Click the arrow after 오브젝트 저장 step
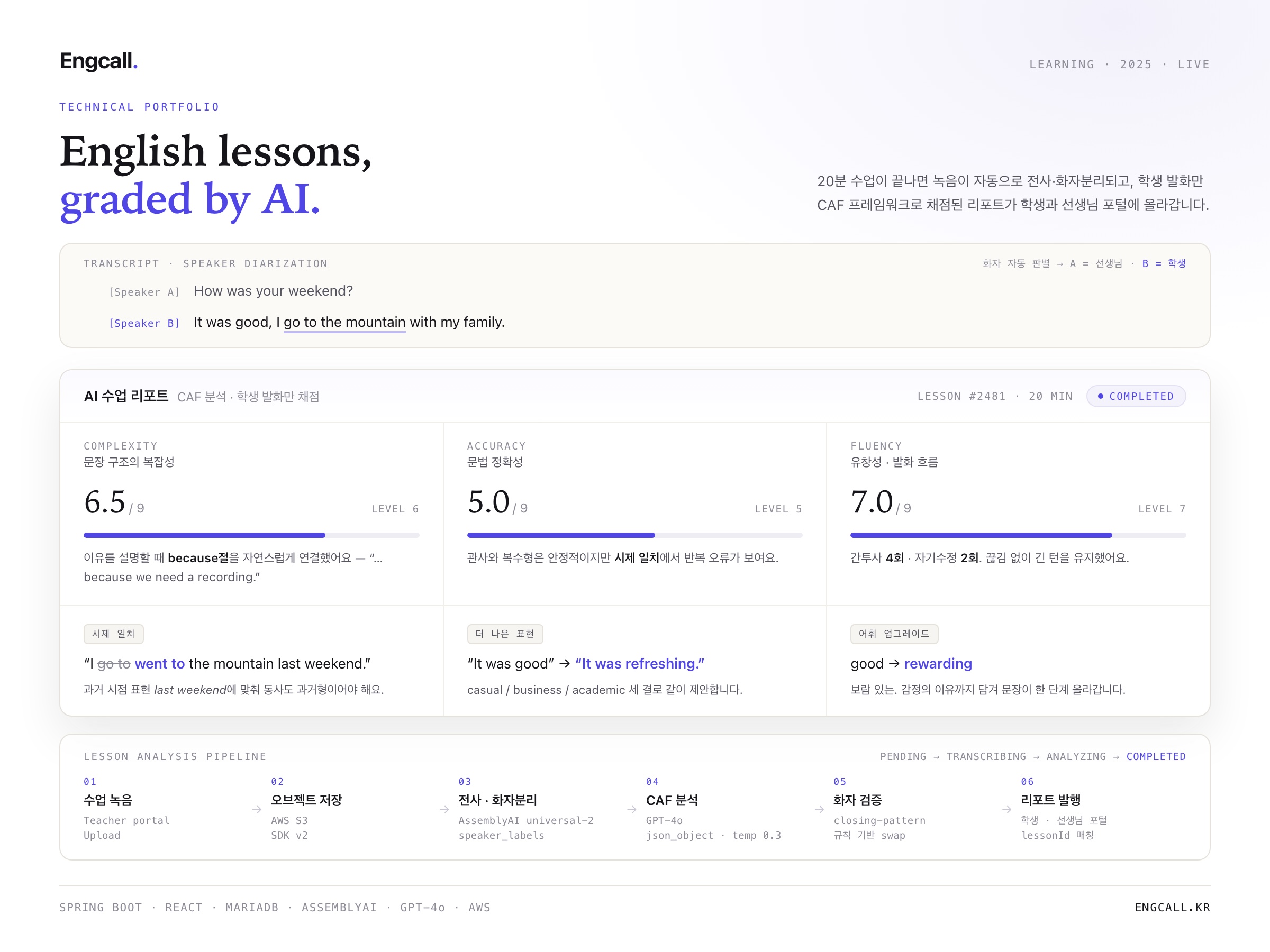This screenshot has height=952, width=1270. [x=444, y=809]
